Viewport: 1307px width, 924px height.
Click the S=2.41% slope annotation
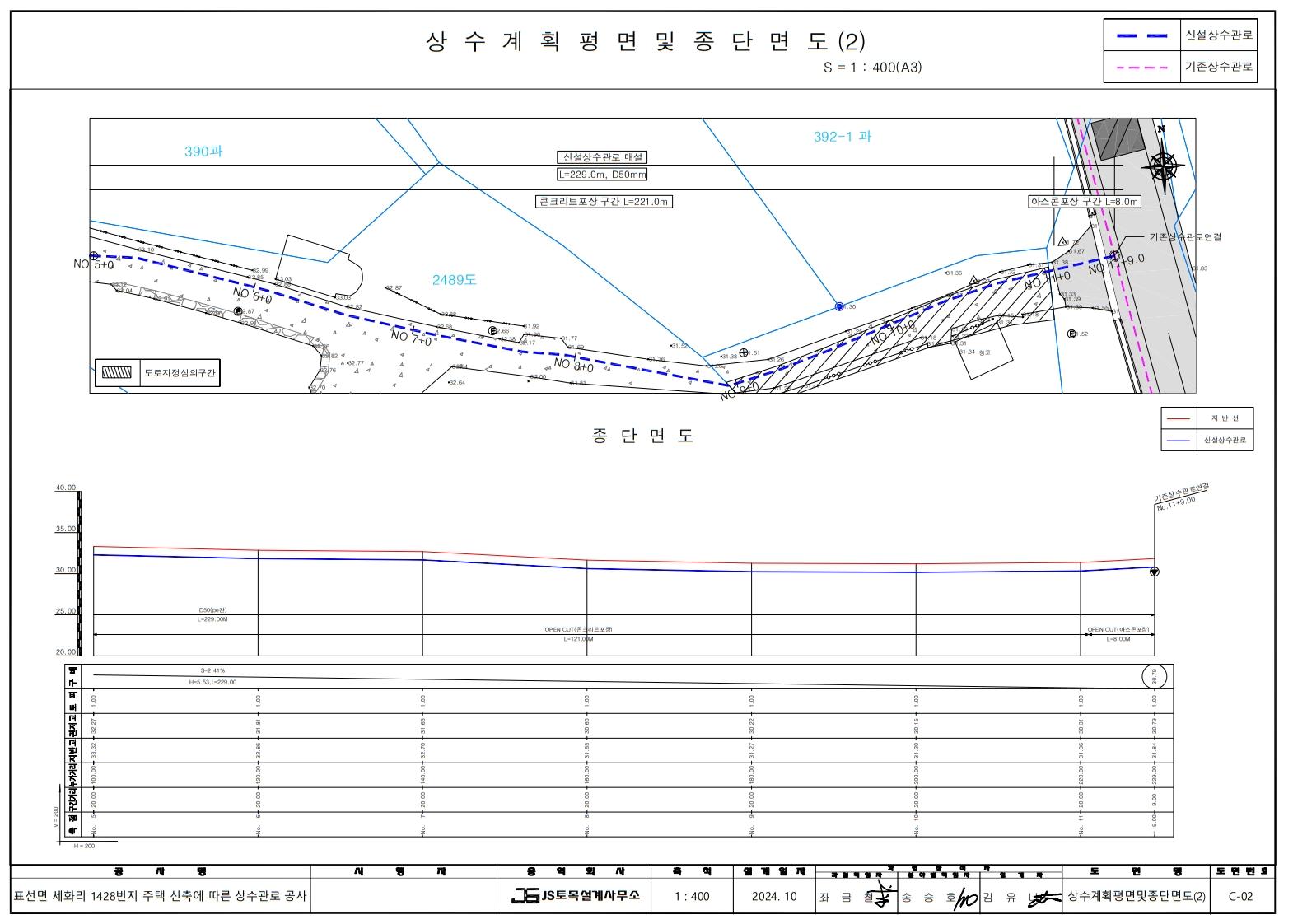coord(212,671)
